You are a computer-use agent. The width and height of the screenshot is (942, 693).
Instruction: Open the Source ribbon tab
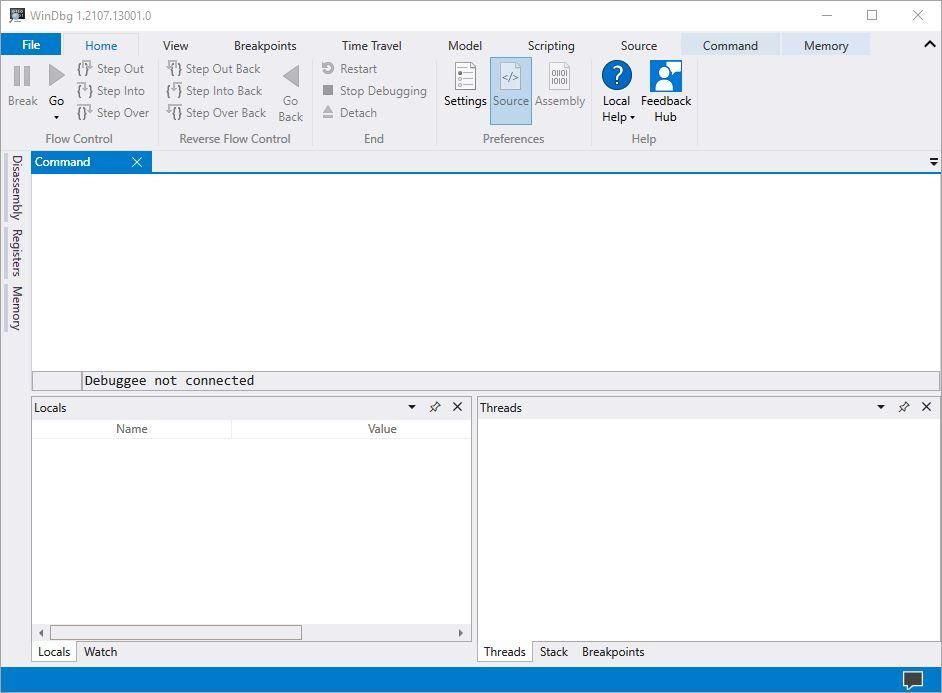(639, 46)
